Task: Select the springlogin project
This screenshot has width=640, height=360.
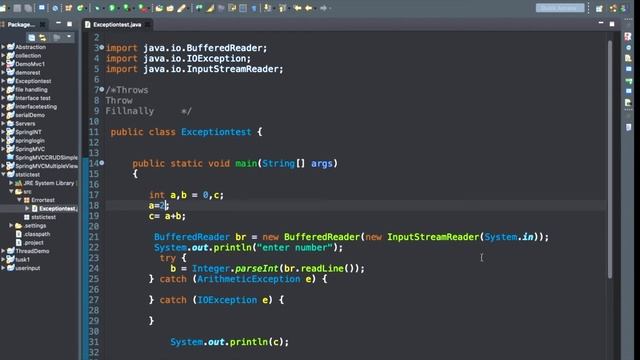Action: click(30, 140)
